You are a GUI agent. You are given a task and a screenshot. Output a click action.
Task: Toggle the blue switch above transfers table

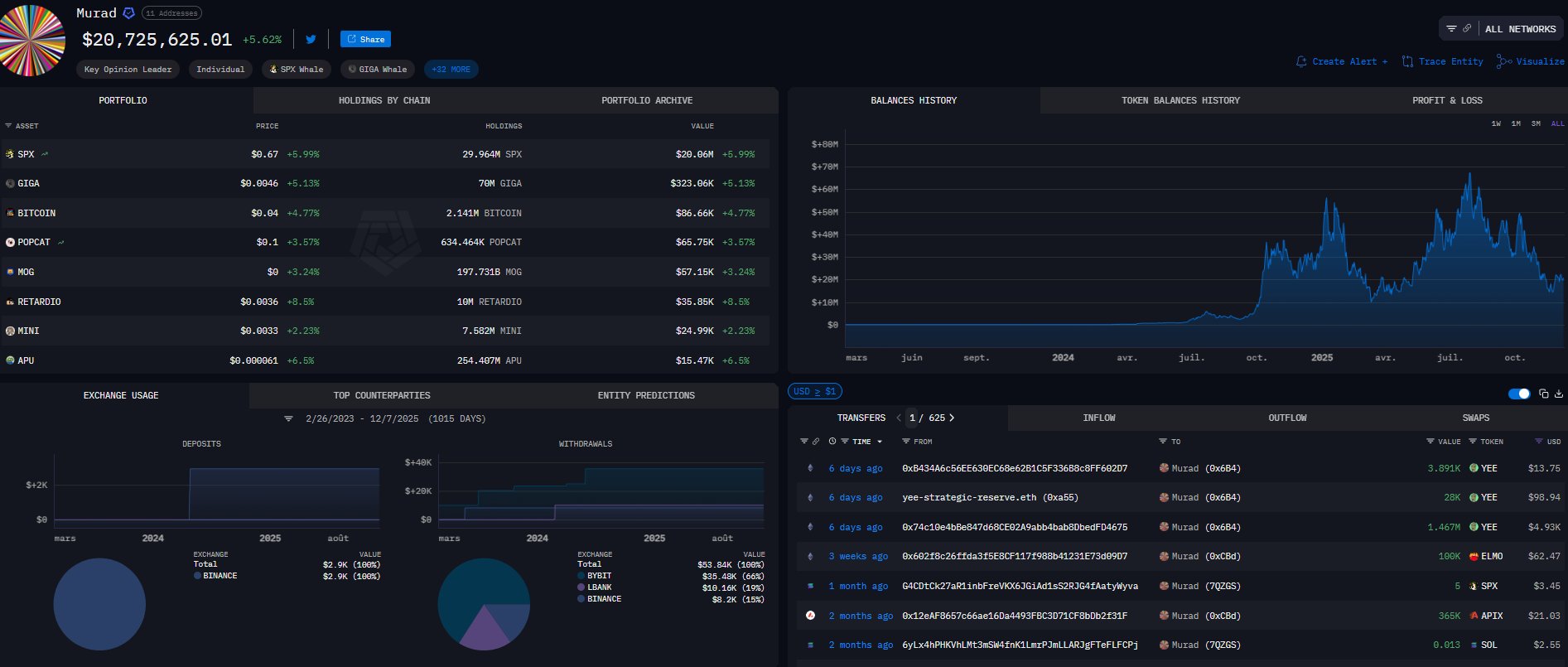tap(1519, 394)
